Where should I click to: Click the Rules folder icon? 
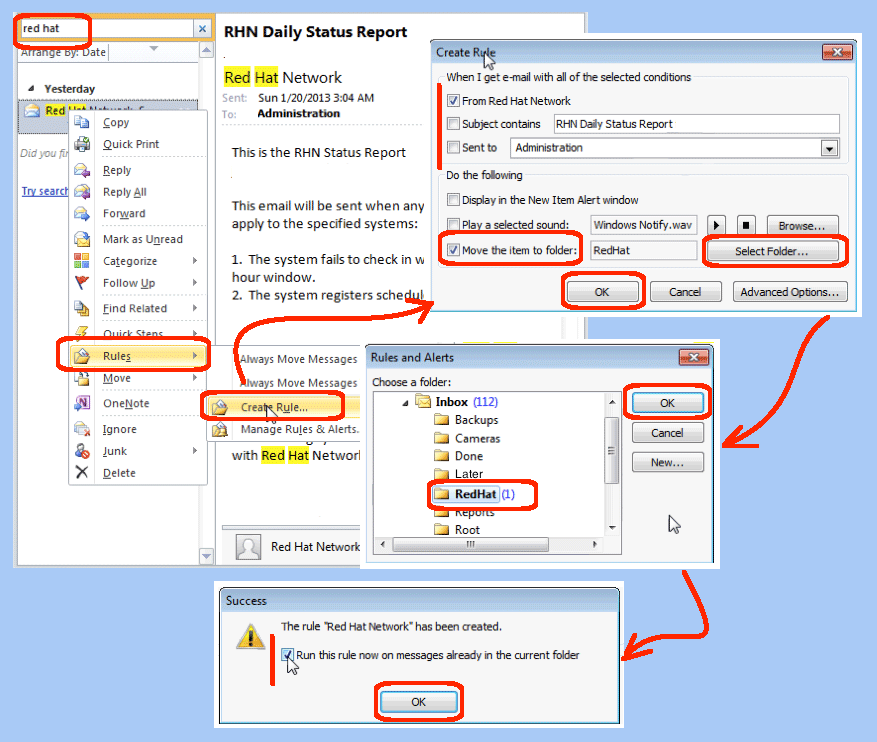coord(82,356)
